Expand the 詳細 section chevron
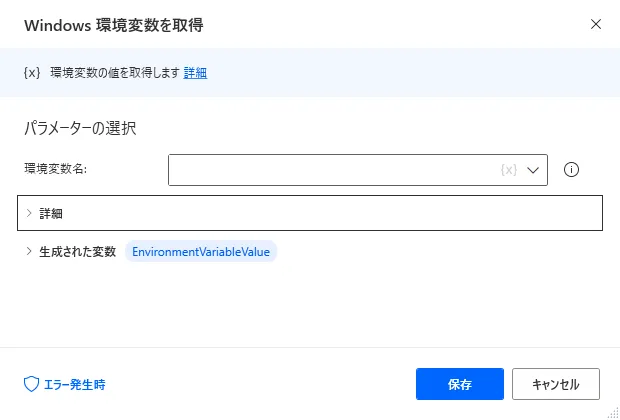Screen dimensions: 620x420 point(29,213)
